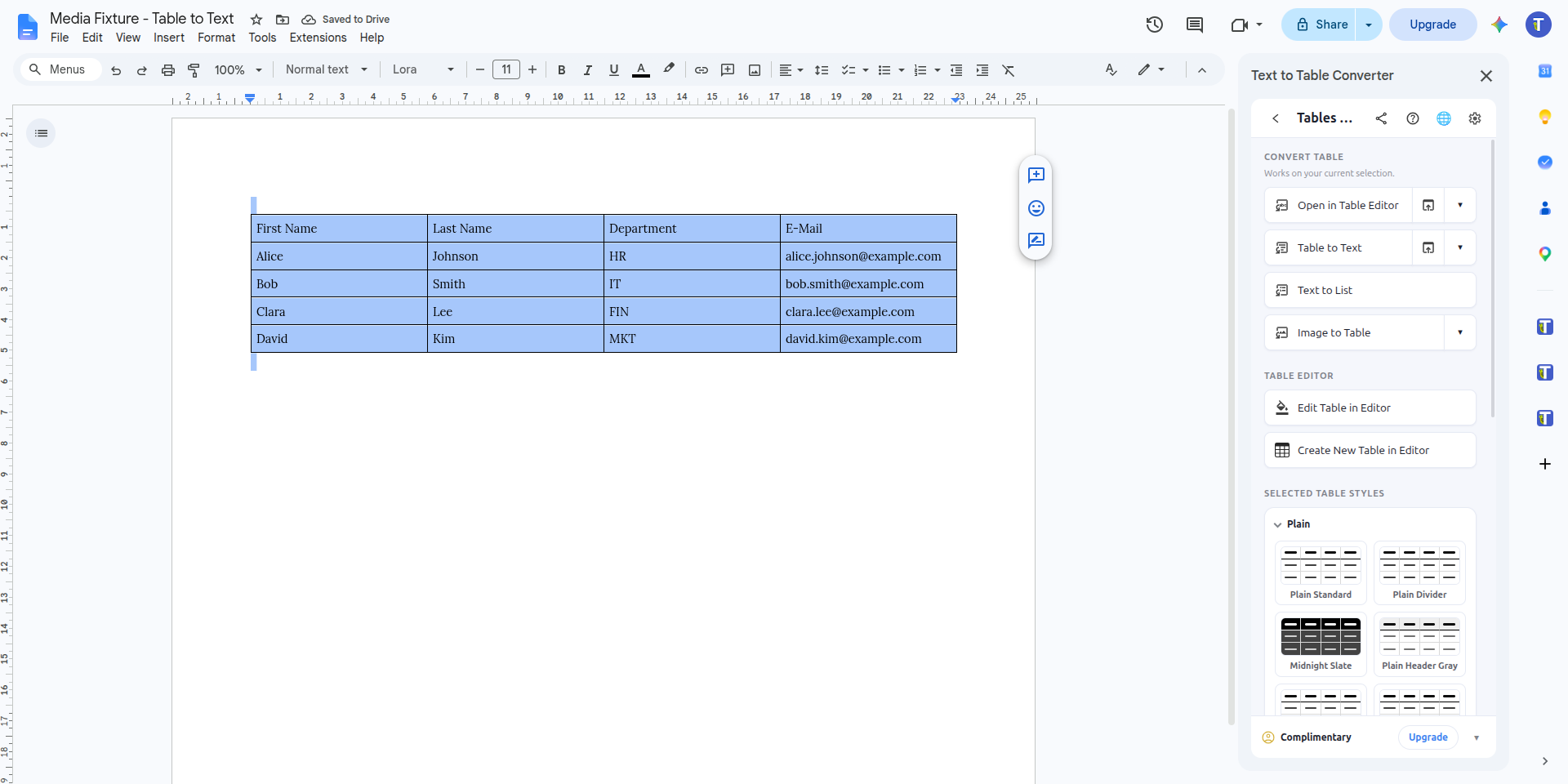The height and width of the screenshot is (784, 1568).
Task: Toggle underline formatting
Action: 614,70
